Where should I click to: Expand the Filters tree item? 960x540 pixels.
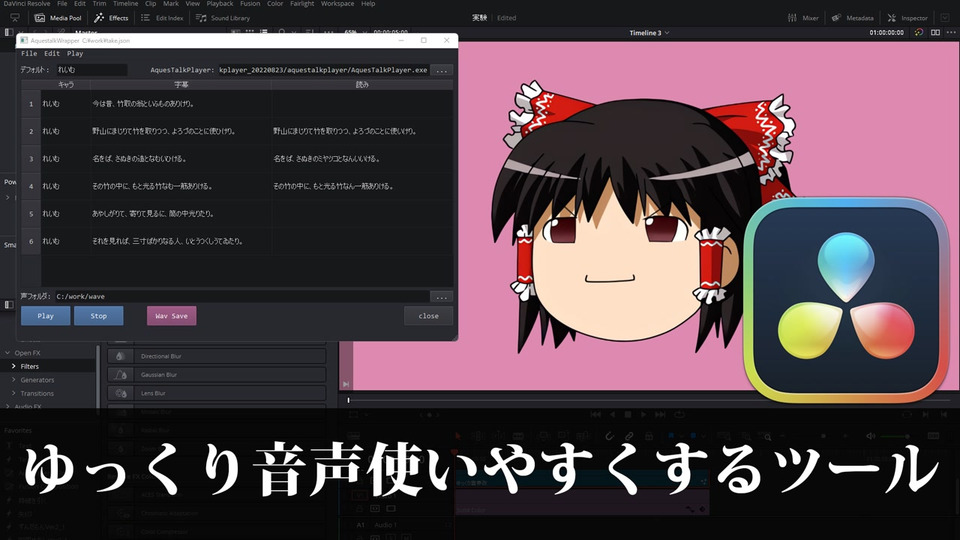13,366
